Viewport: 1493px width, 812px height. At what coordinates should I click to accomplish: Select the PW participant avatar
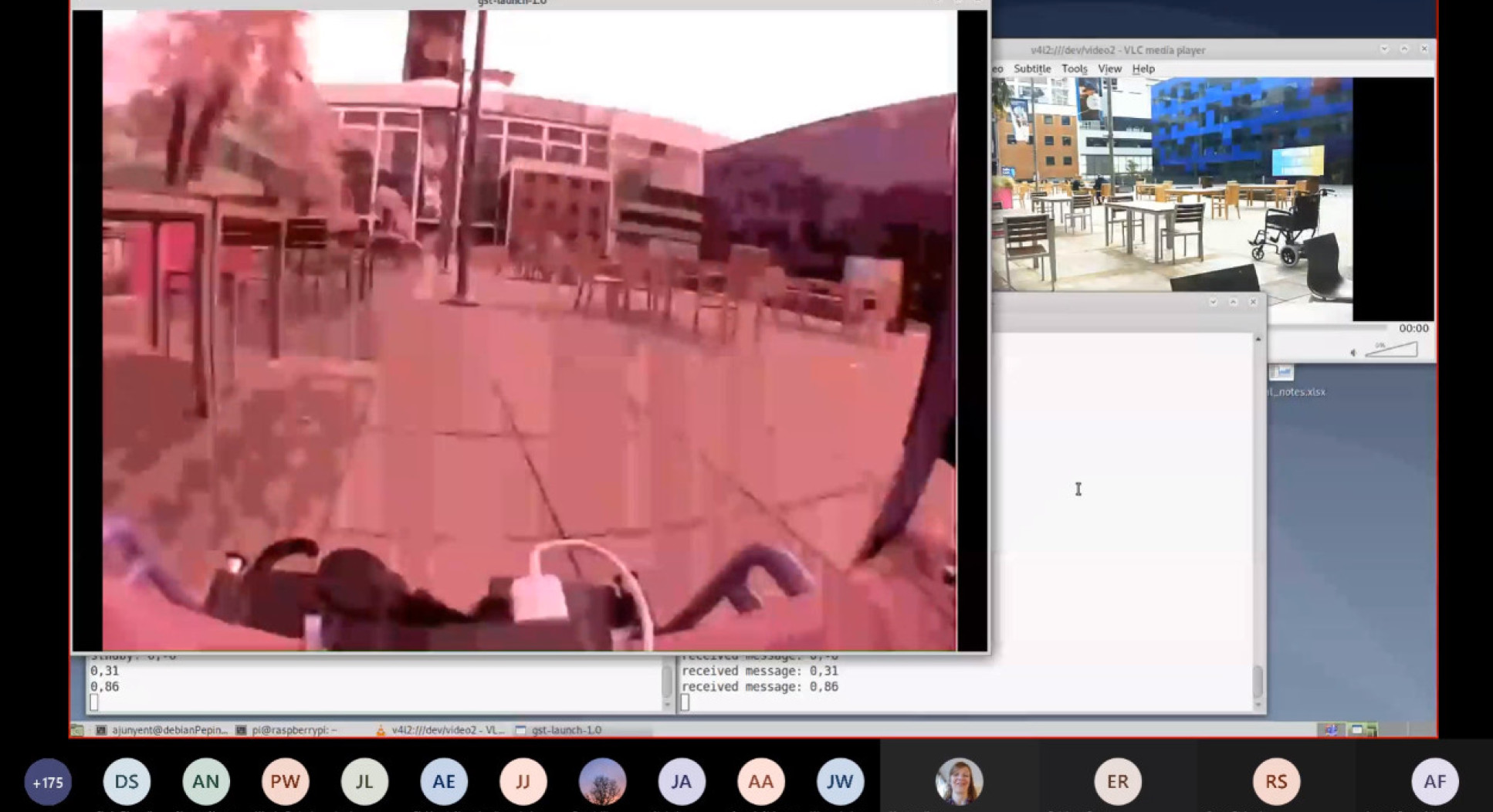[285, 782]
